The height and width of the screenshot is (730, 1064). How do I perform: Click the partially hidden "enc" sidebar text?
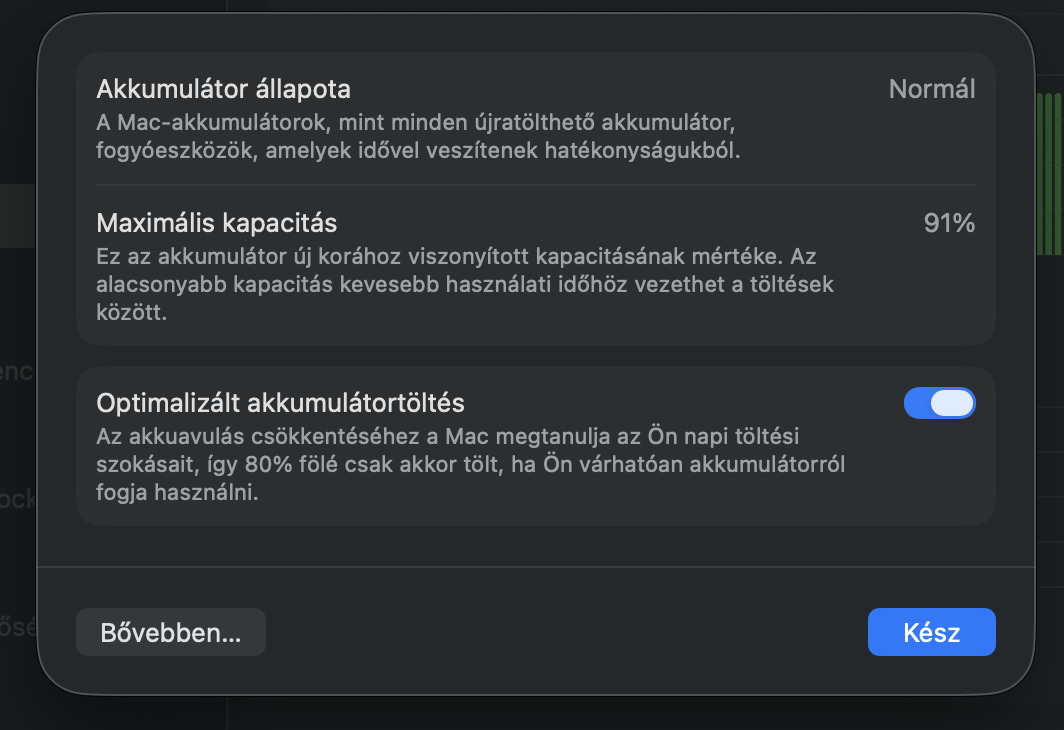17,372
